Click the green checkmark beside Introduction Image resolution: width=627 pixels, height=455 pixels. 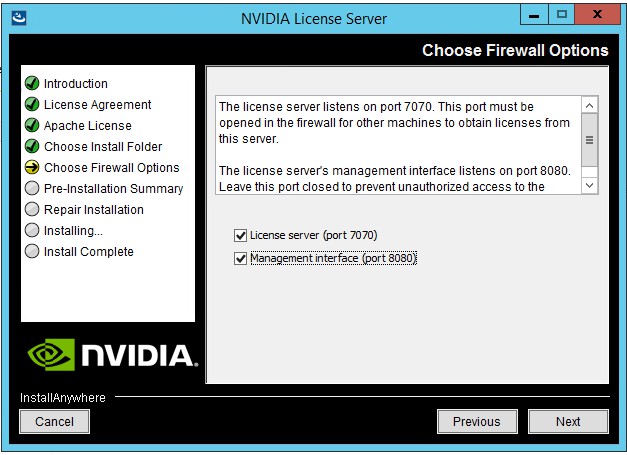(x=32, y=84)
